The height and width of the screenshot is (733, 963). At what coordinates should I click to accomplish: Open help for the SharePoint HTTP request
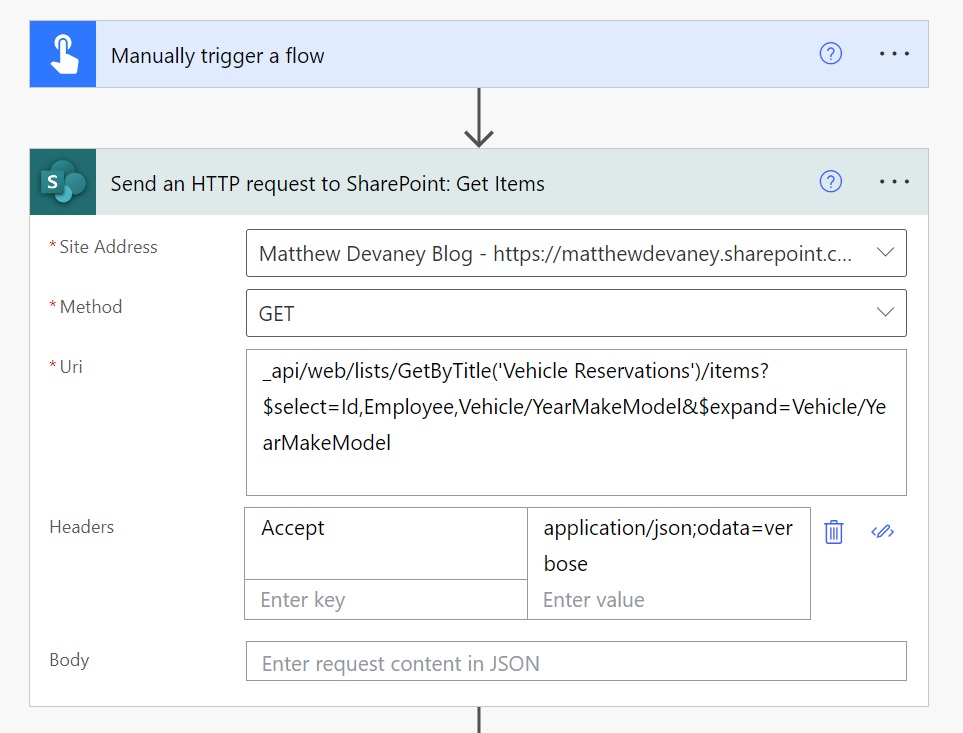click(x=830, y=182)
